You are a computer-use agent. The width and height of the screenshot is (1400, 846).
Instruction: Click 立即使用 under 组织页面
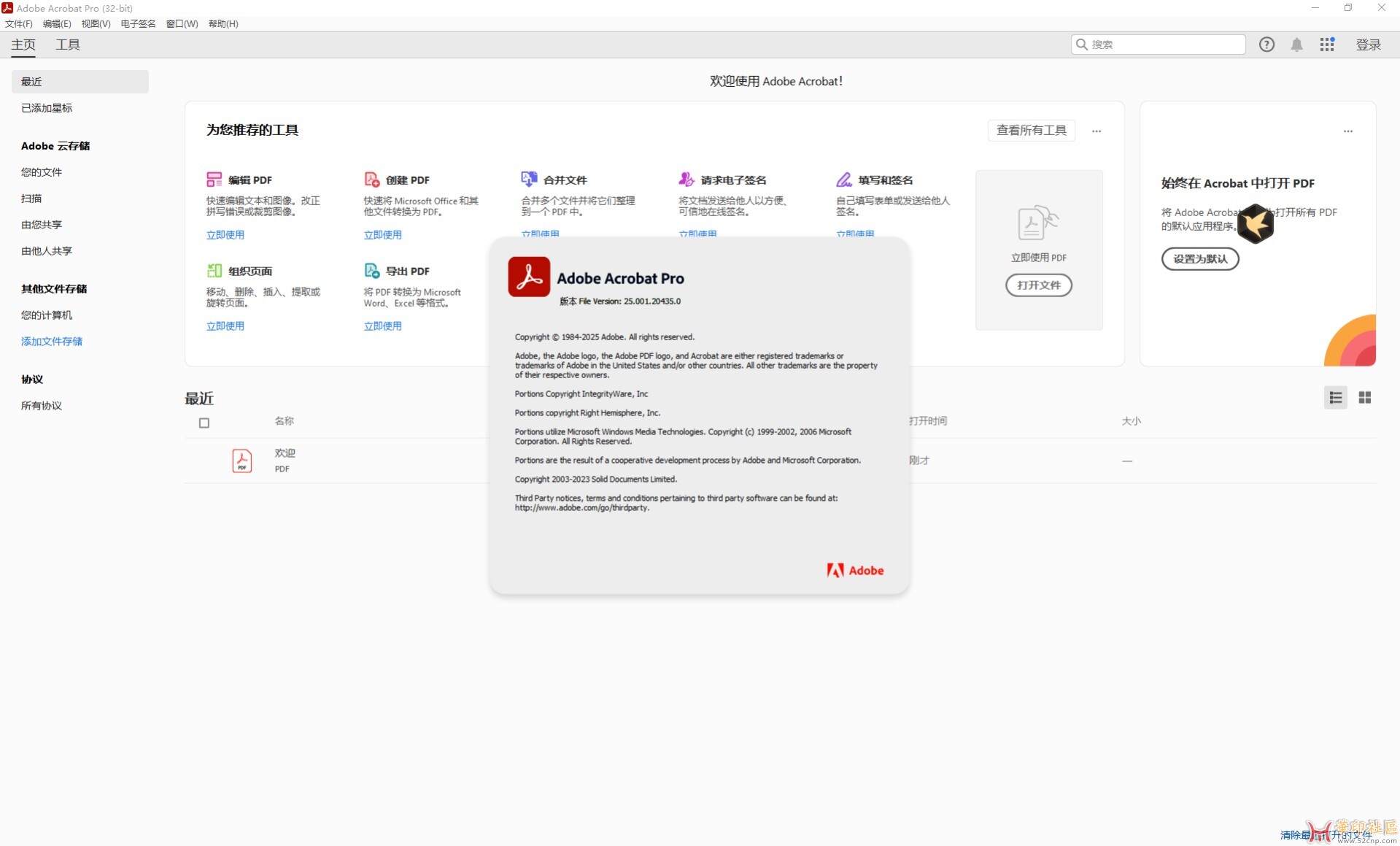(225, 326)
